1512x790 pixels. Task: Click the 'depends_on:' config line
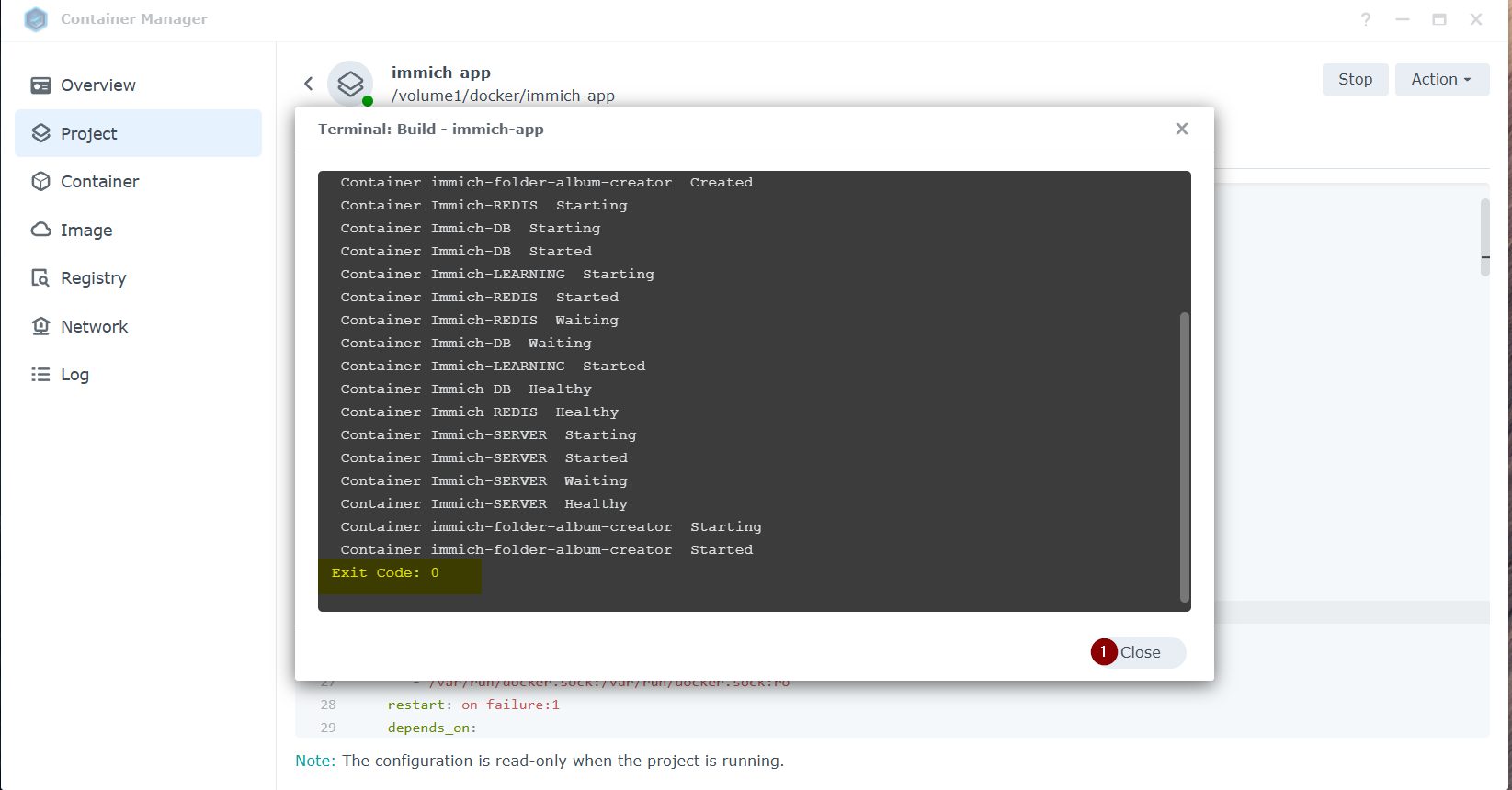tap(432, 728)
